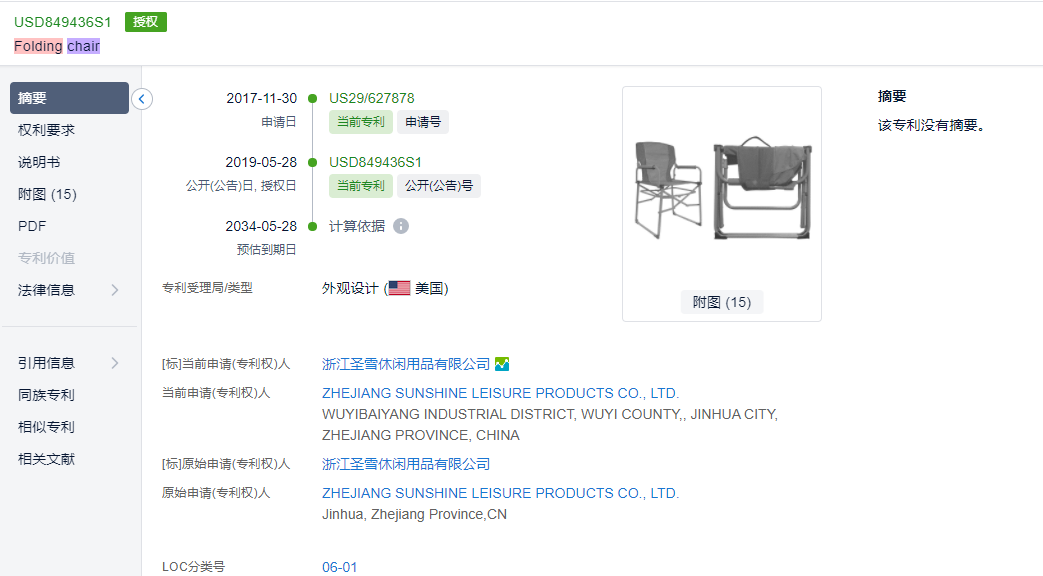This screenshot has height=576, width=1043.
Task: Open original assignee ZHEJIANG SUNSHINE LEISURE PRODUCTS link
Action: pyautogui.click(x=500, y=494)
